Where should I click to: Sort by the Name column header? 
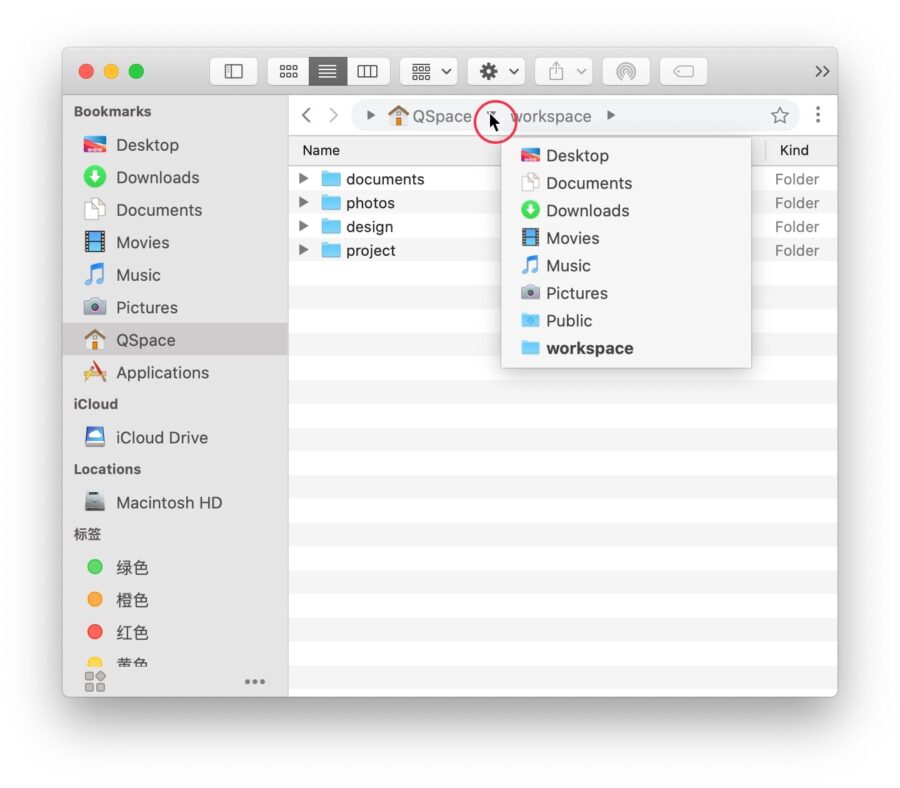click(x=320, y=150)
